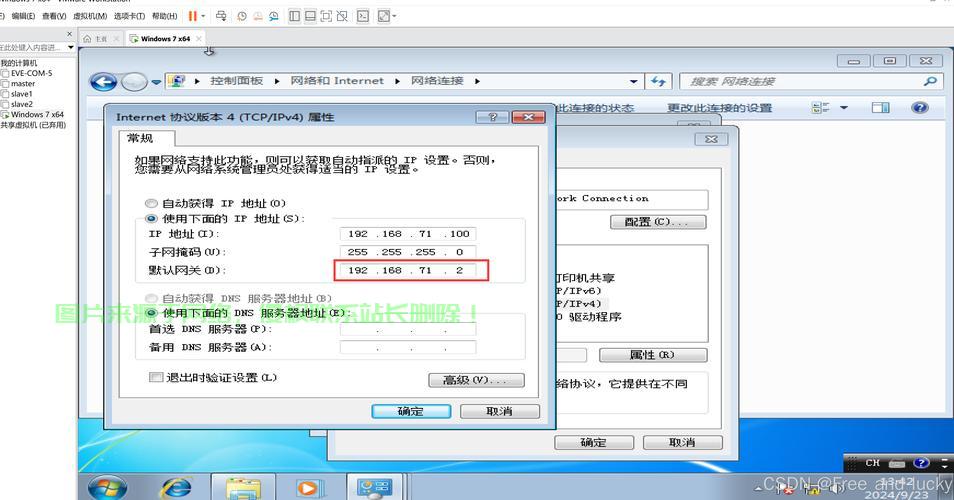Switch to Unity mode icon
This screenshot has height=500, width=954.
(343, 16)
